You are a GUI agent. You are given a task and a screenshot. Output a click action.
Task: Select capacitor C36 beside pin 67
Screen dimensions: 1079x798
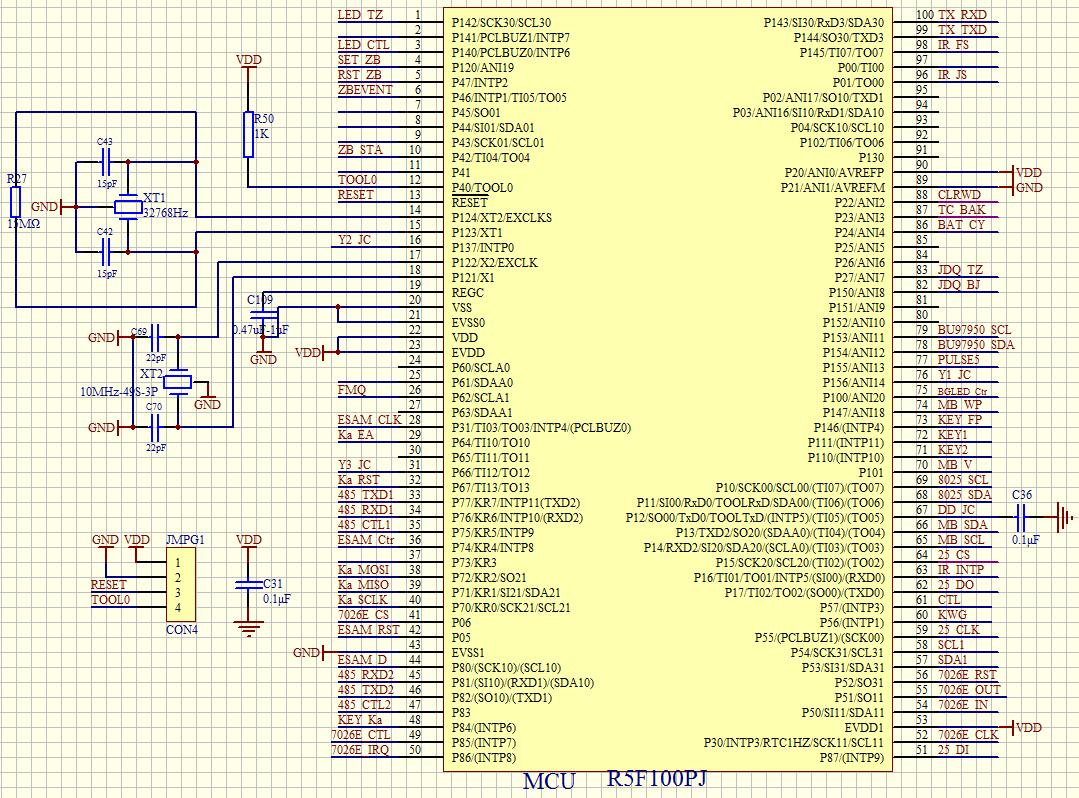pos(1022,518)
